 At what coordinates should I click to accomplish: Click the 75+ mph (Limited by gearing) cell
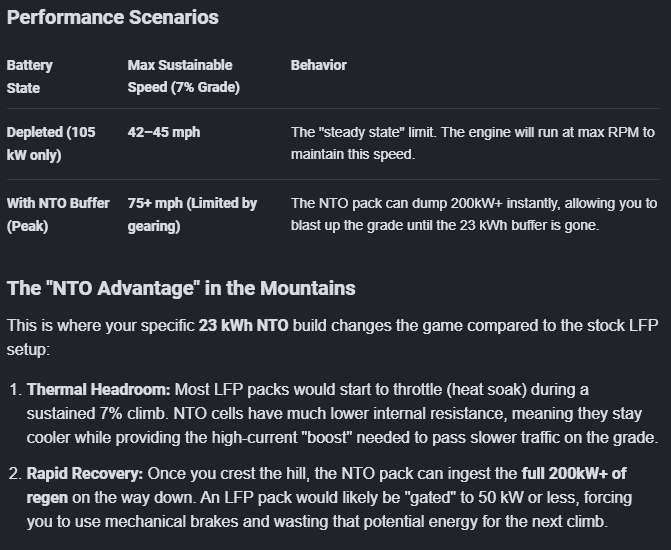coord(192,214)
